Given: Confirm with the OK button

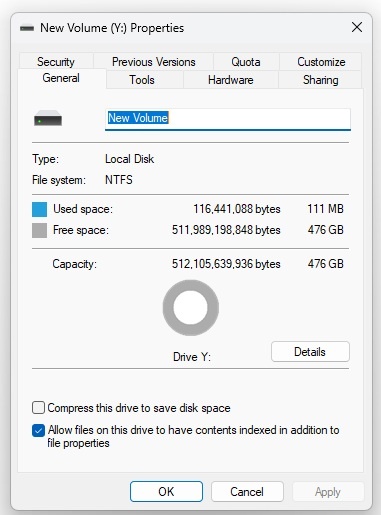Looking at the screenshot, I should pyautogui.click(x=166, y=491).
